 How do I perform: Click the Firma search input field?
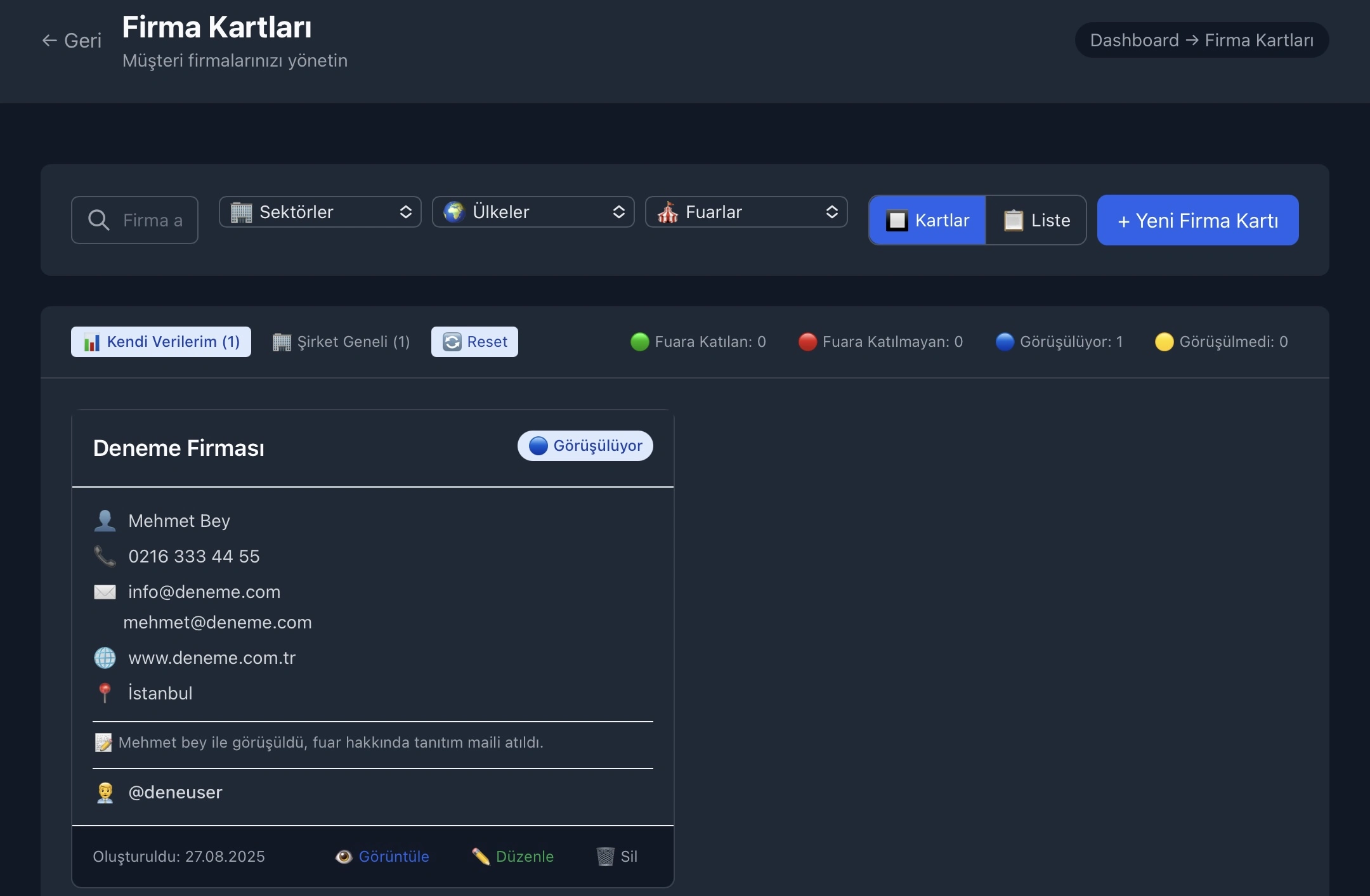pos(152,220)
